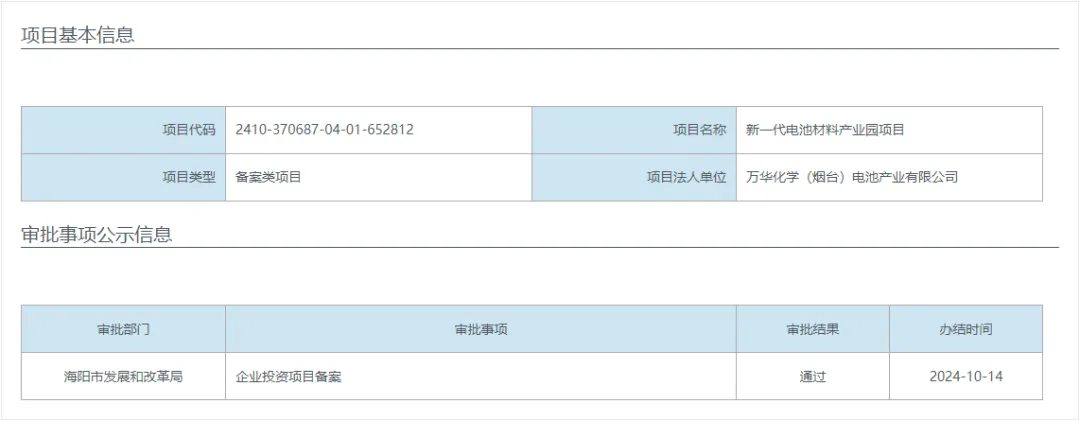Click the 审批部门 column header
The image size is (1080, 421).
(123, 329)
